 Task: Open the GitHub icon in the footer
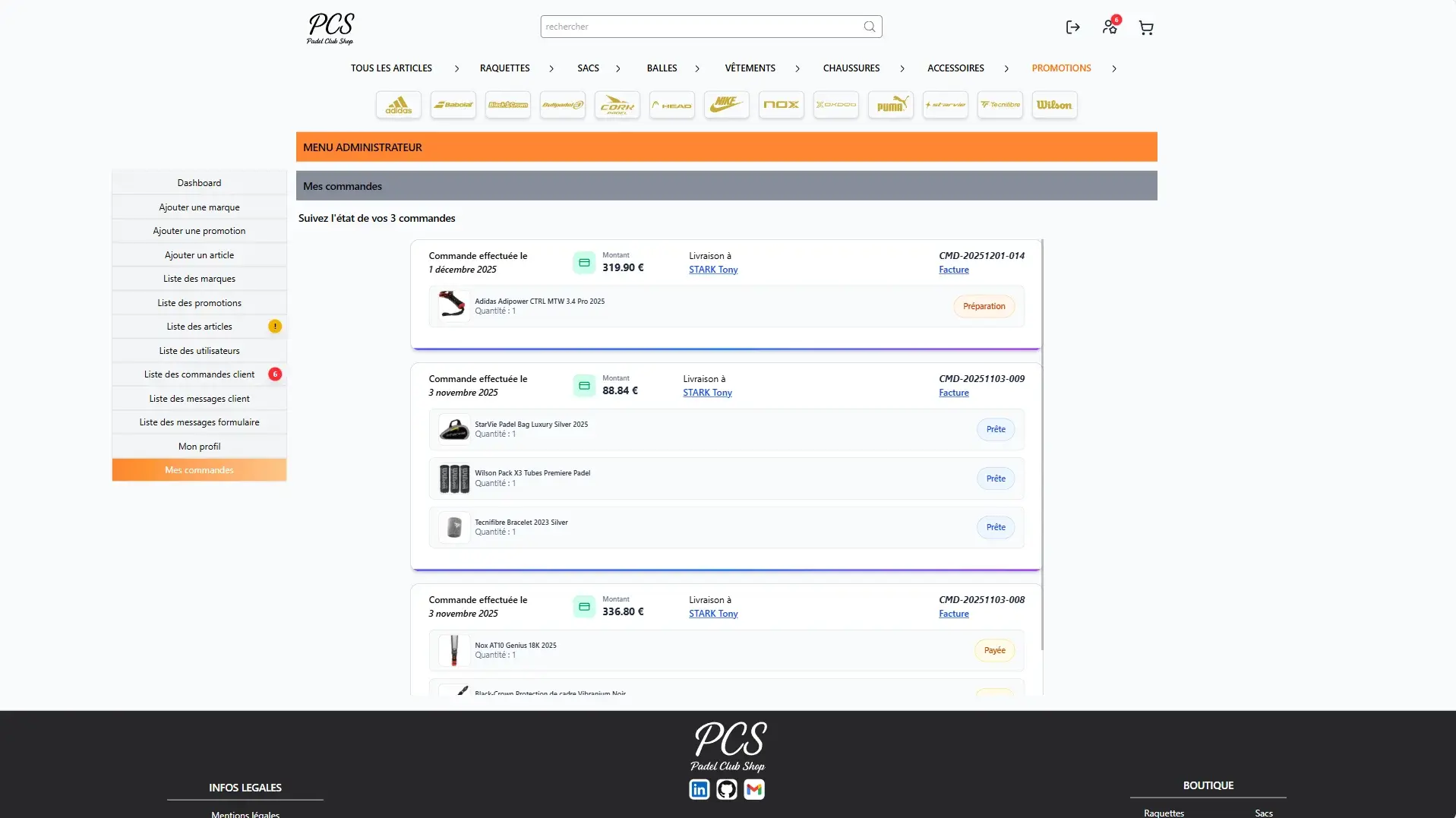coord(727,790)
